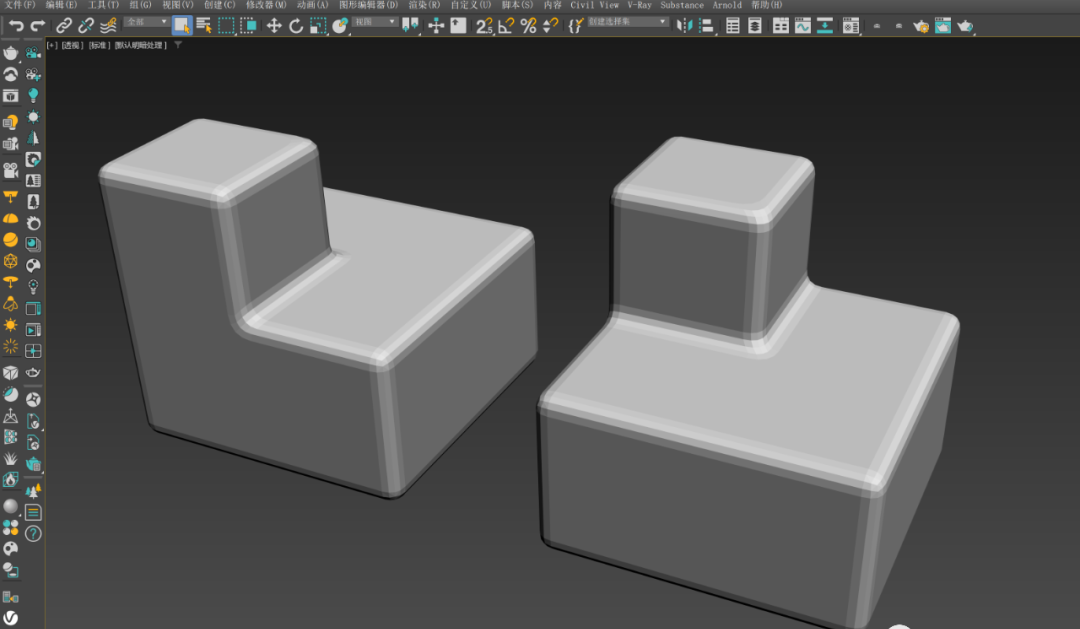Click the teal teapot icon in left toolbar

click(x=33, y=464)
